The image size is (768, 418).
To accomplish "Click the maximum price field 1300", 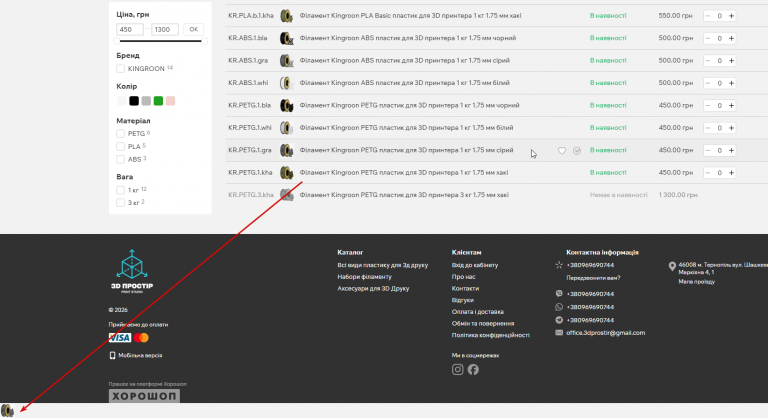I will coord(165,29).
